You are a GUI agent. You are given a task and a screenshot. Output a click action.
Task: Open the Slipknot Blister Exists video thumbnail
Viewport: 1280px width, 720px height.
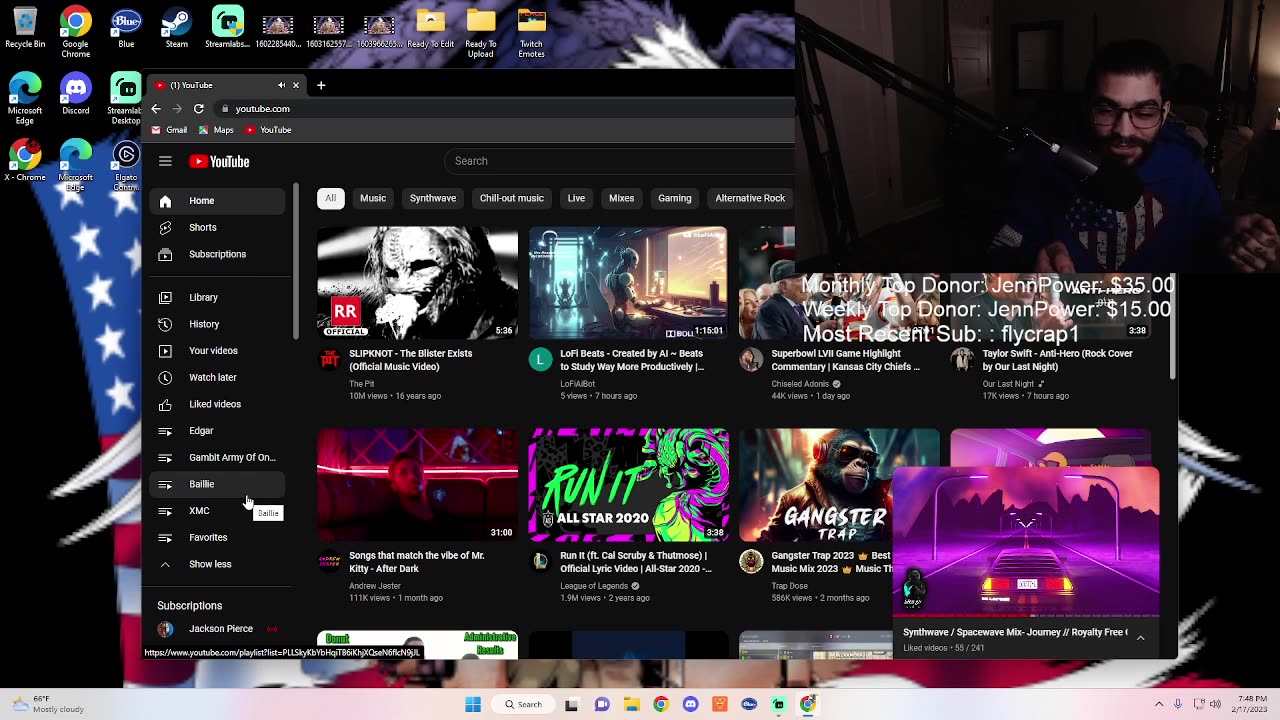[418, 283]
